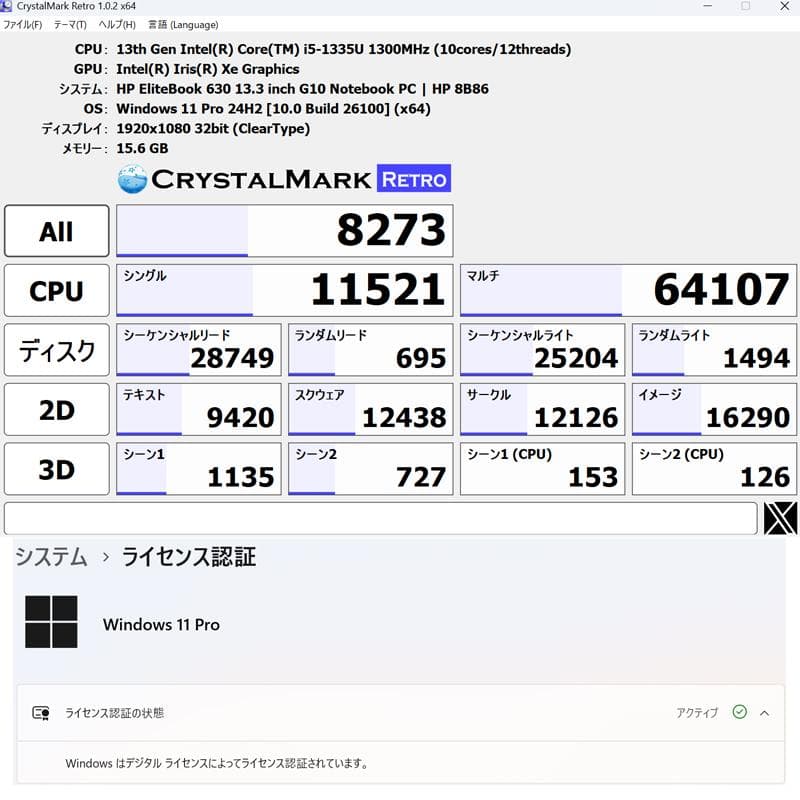The height and width of the screenshot is (800, 800).
Task: Click the purple RETRO badge icon
Action: tap(415, 178)
